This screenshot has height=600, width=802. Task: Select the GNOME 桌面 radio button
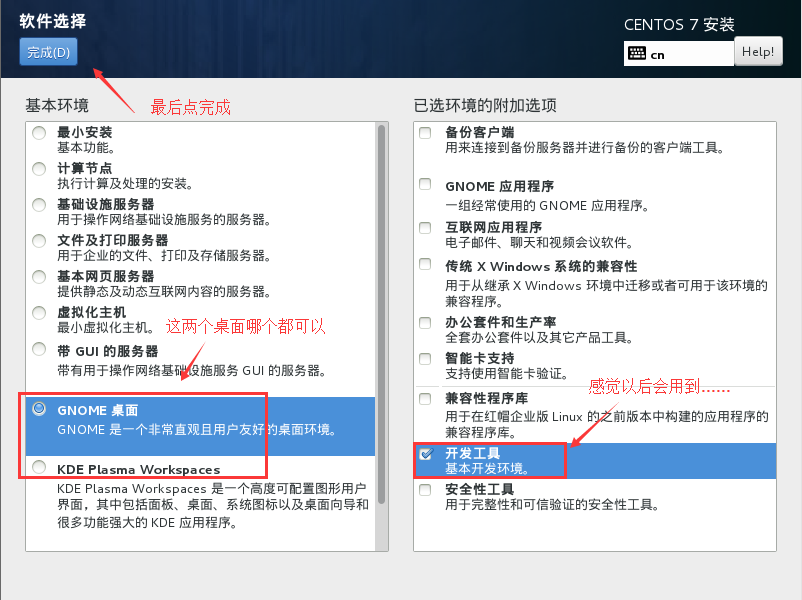tap(39, 409)
